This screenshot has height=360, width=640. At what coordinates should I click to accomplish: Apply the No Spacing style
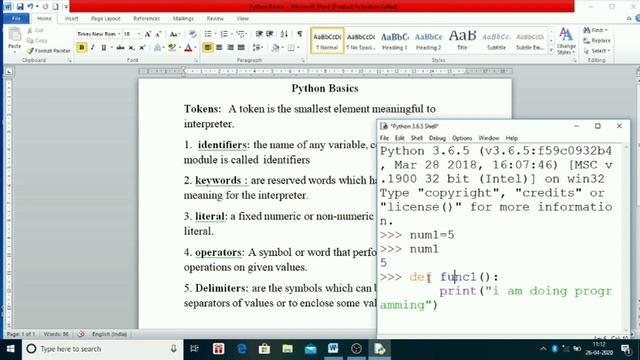click(361, 41)
